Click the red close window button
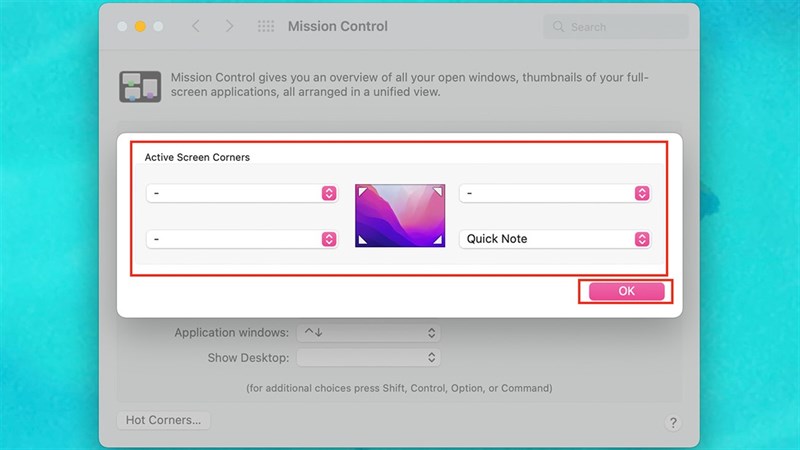Screen dimensions: 800x450 pyautogui.click(x=120, y=26)
